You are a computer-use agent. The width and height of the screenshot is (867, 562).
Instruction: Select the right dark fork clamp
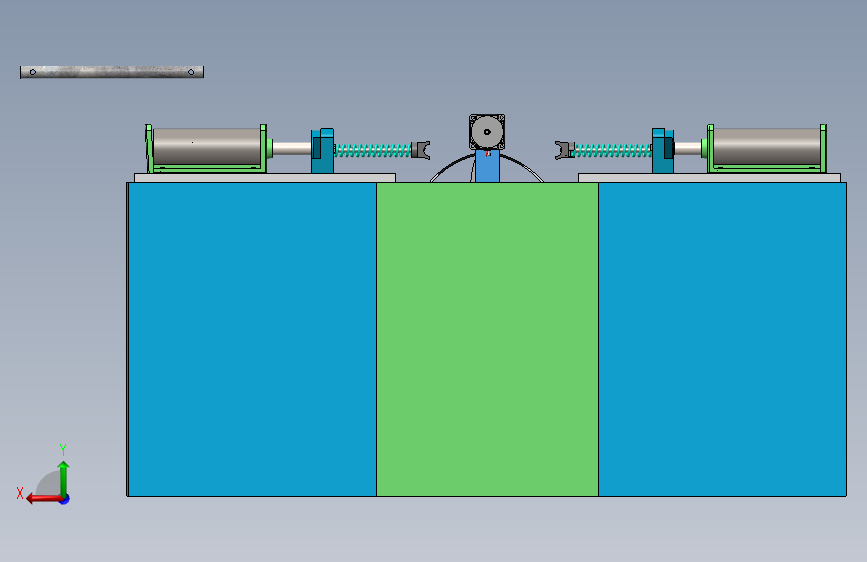(x=565, y=150)
